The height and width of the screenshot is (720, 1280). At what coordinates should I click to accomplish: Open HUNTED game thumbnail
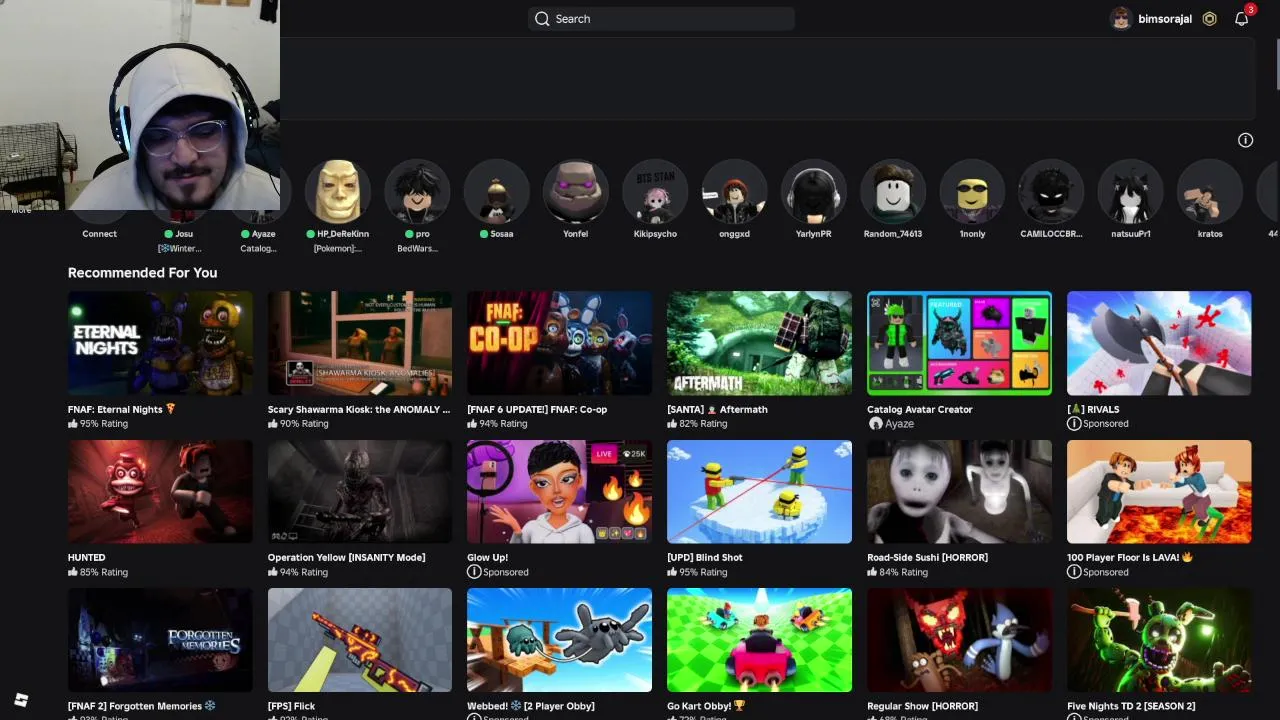click(x=160, y=492)
